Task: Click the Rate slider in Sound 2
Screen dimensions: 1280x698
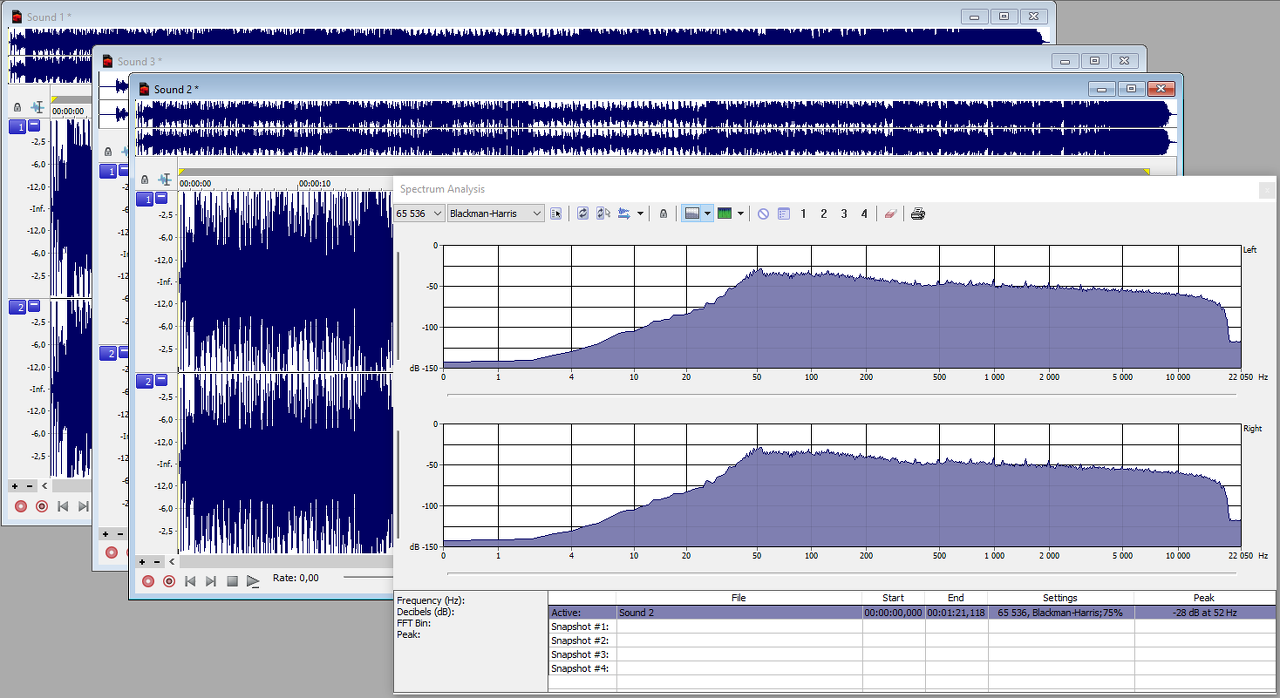Action: pos(366,577)
